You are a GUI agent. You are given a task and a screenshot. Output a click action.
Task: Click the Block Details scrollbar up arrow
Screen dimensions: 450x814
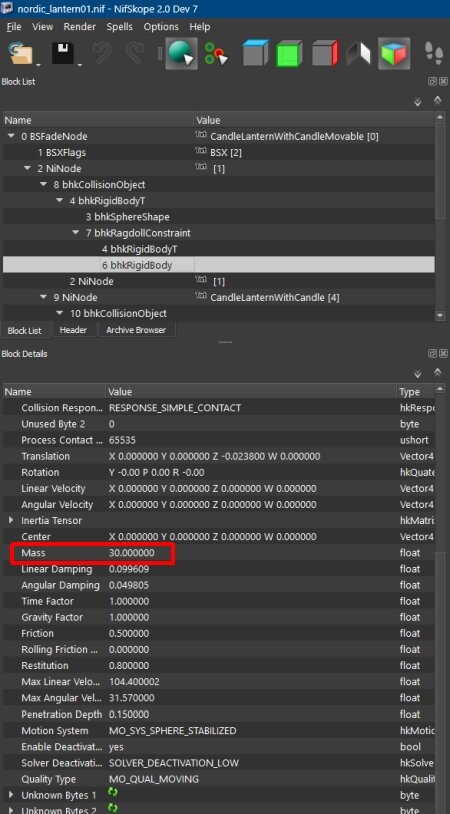[440, 389]
